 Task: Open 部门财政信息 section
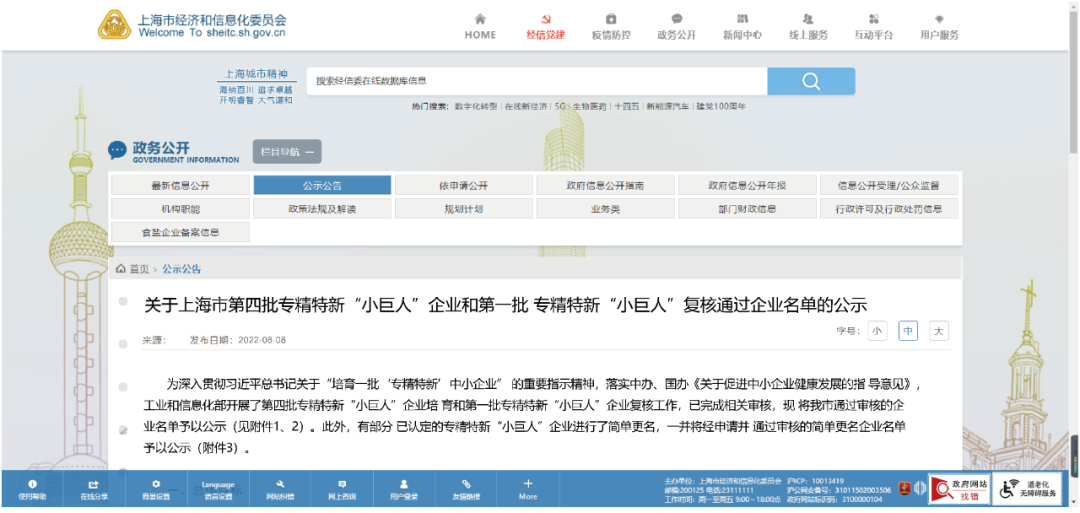[x=747, y=209]
